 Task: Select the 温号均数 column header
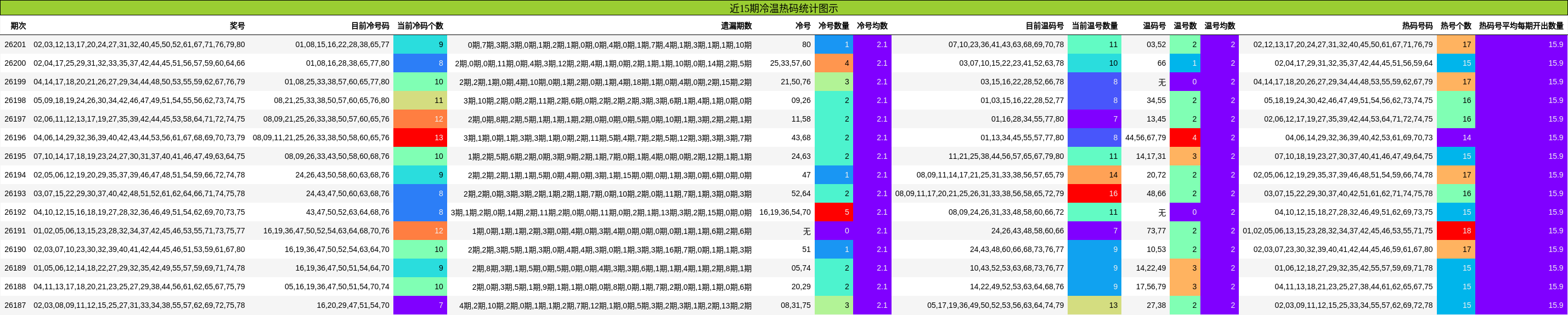[1220, 26]
